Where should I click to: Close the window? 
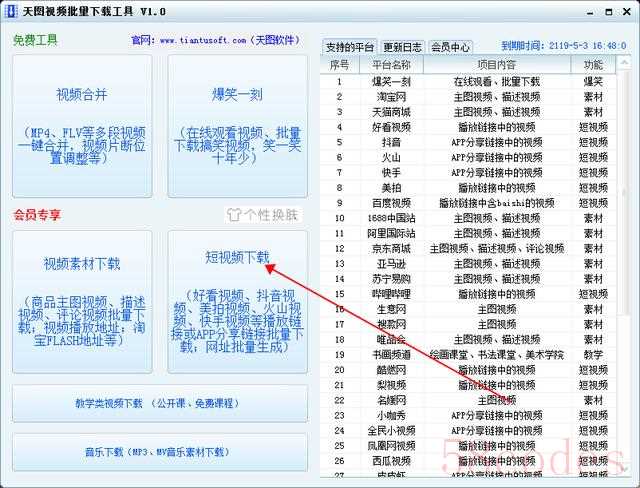pyautogui.click(x=627, y=12)
